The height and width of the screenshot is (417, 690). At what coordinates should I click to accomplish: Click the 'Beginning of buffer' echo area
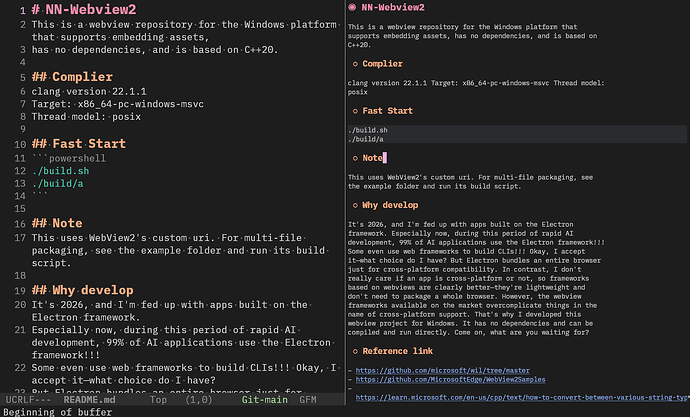click(58, 412)
